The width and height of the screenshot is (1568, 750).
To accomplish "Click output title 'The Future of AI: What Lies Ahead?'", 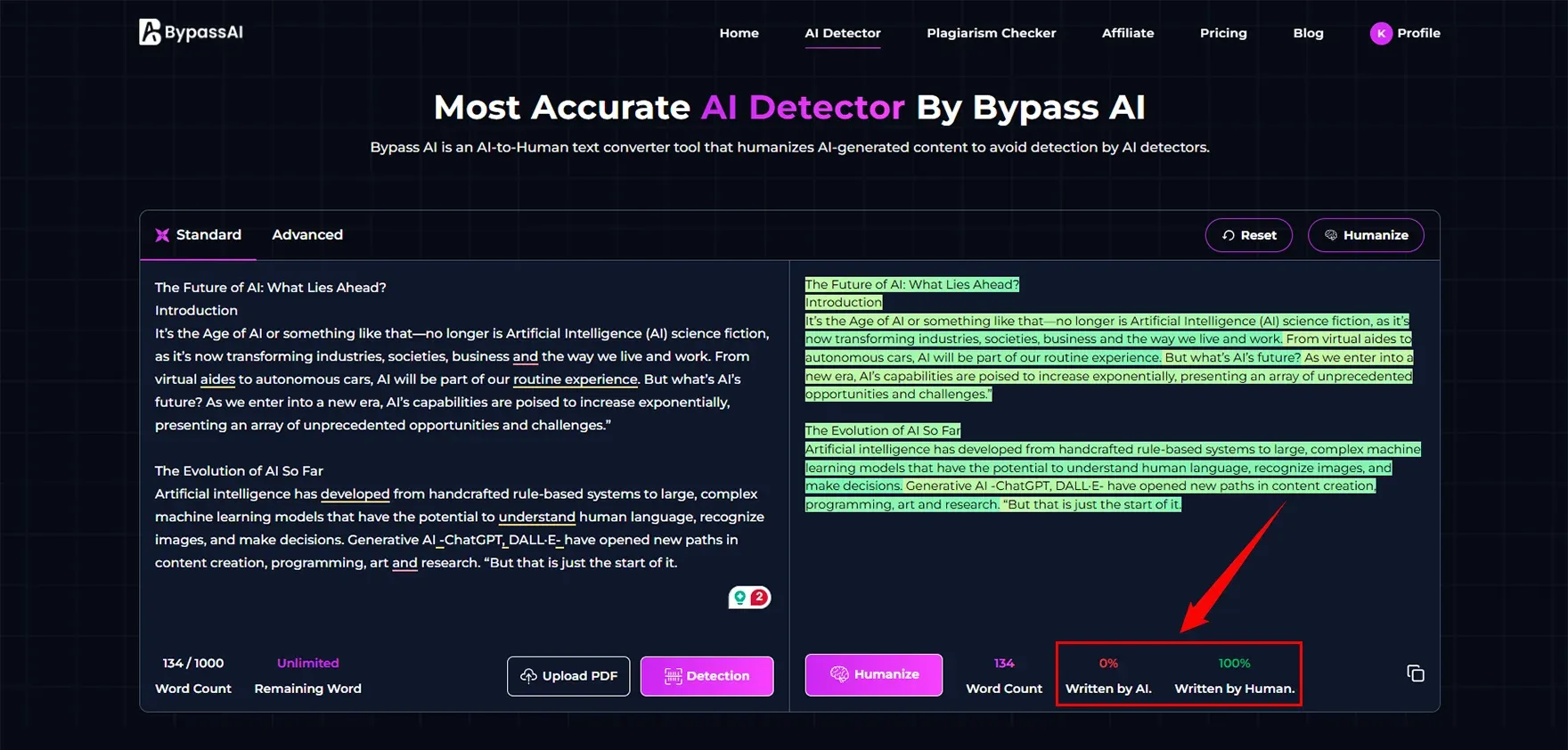I will pyautogui.click(x=911, y=285).
